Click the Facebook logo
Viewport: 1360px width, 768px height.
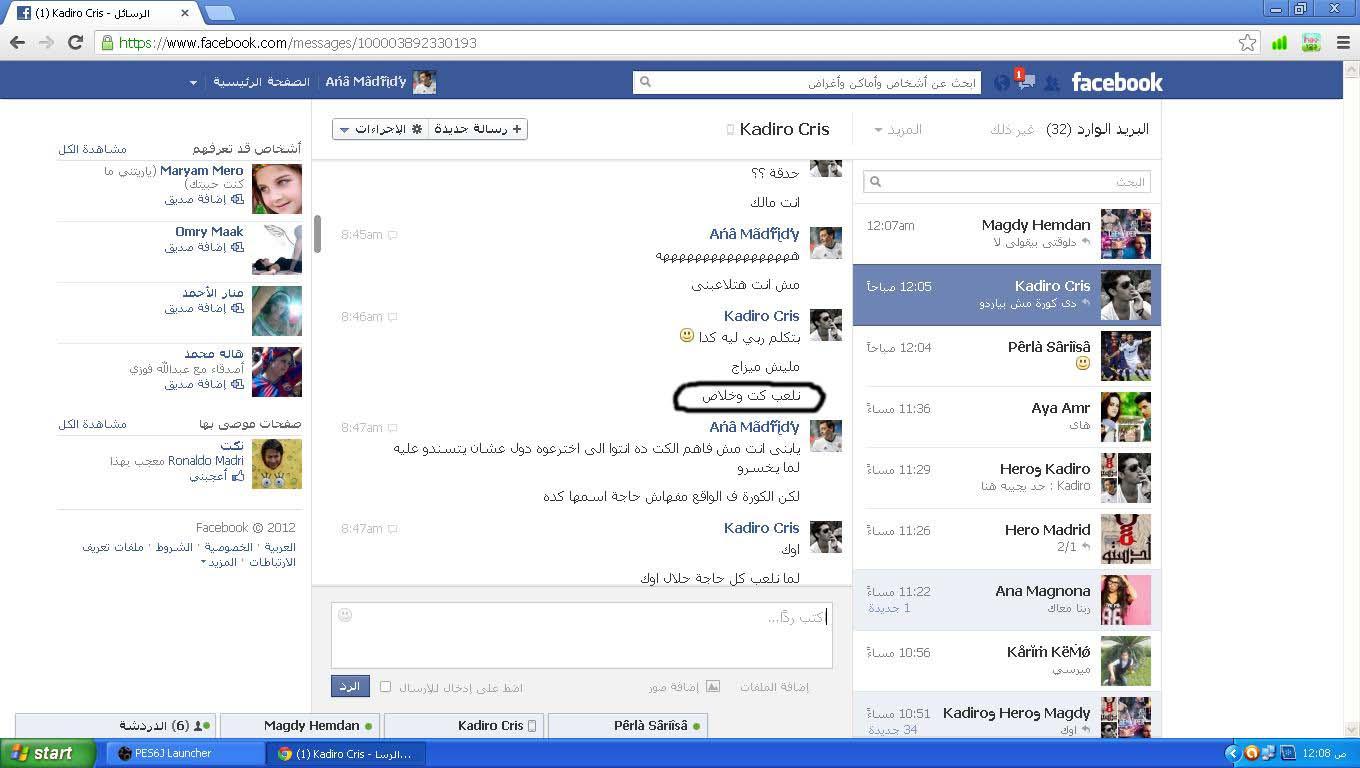[1117, 82]
